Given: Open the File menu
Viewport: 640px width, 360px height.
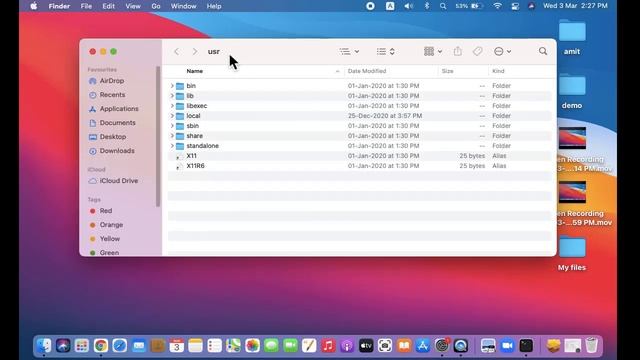Looking at the screenshot, I should pyautogui.click(x=86, y=6).
